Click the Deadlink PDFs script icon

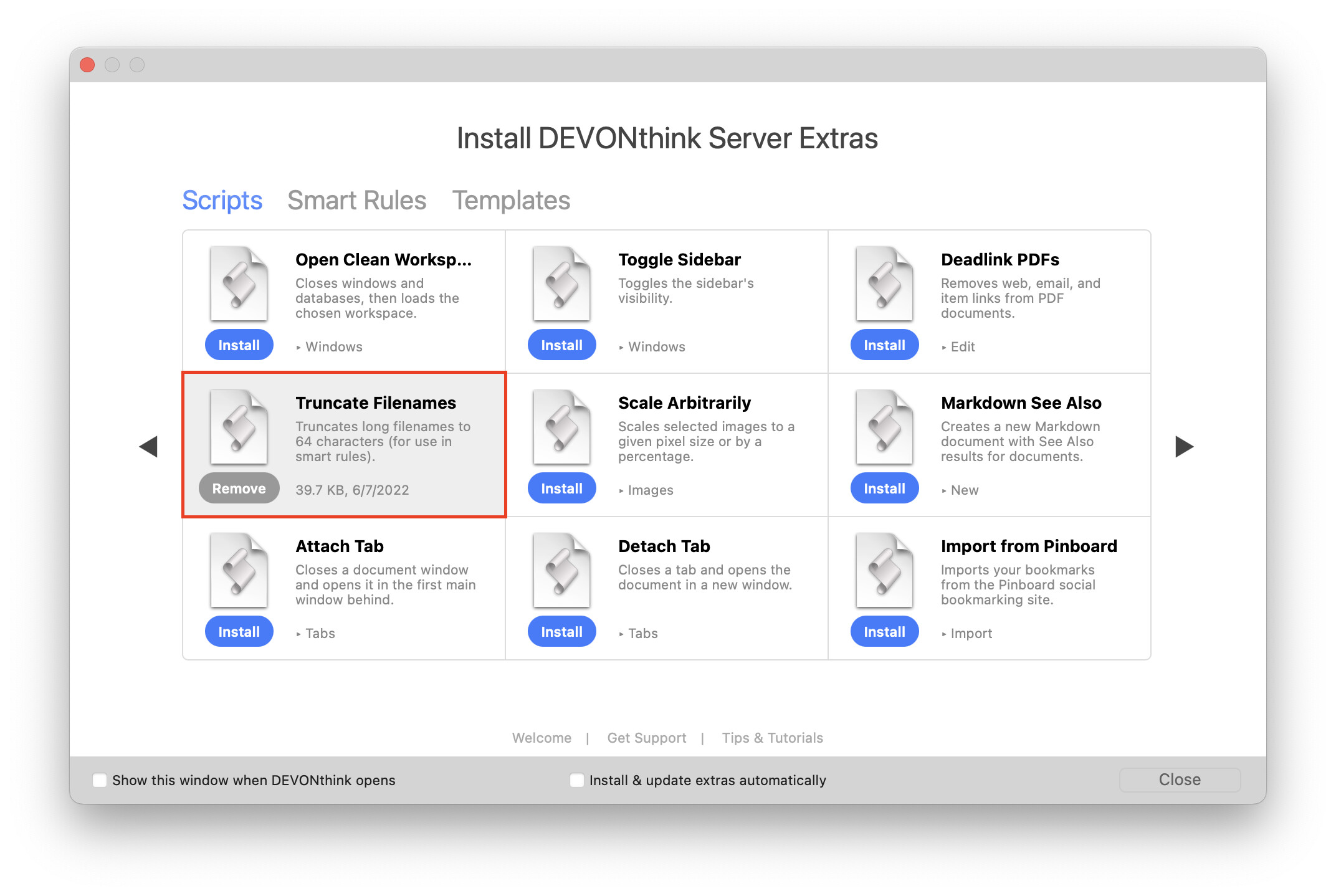pos(885,285)
